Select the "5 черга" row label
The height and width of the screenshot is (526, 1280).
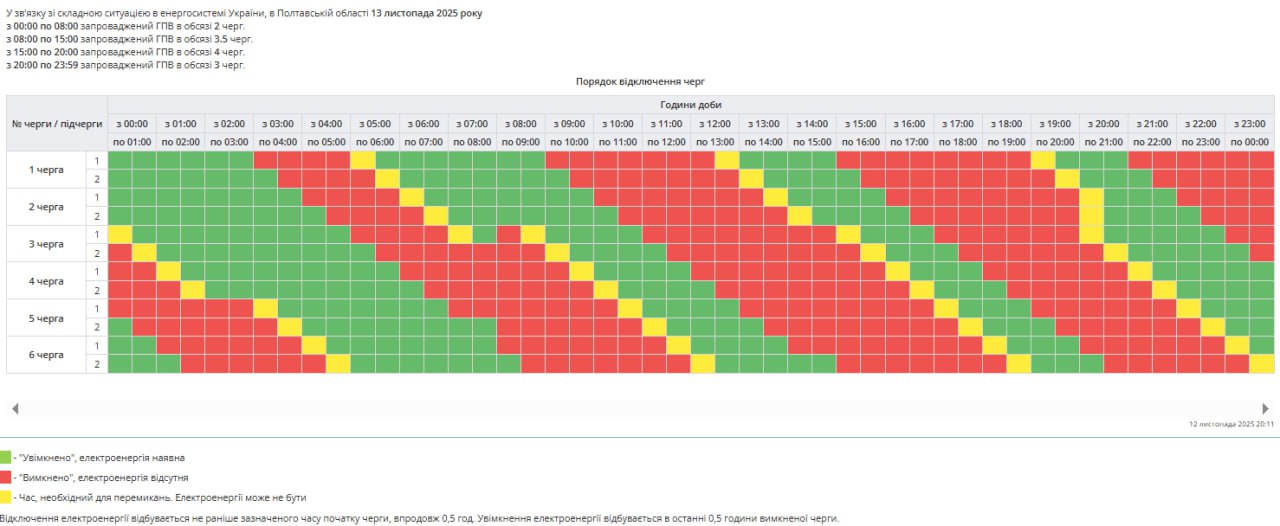pos(46,318)
